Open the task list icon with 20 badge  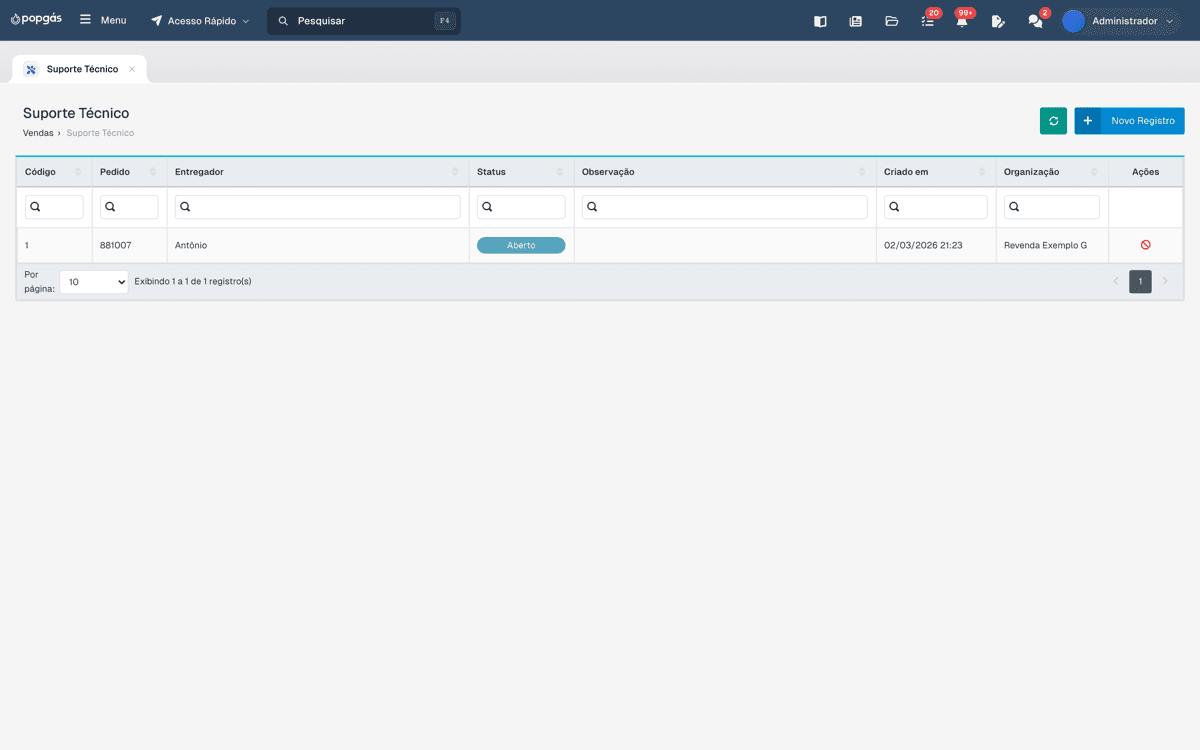point(928,21)
